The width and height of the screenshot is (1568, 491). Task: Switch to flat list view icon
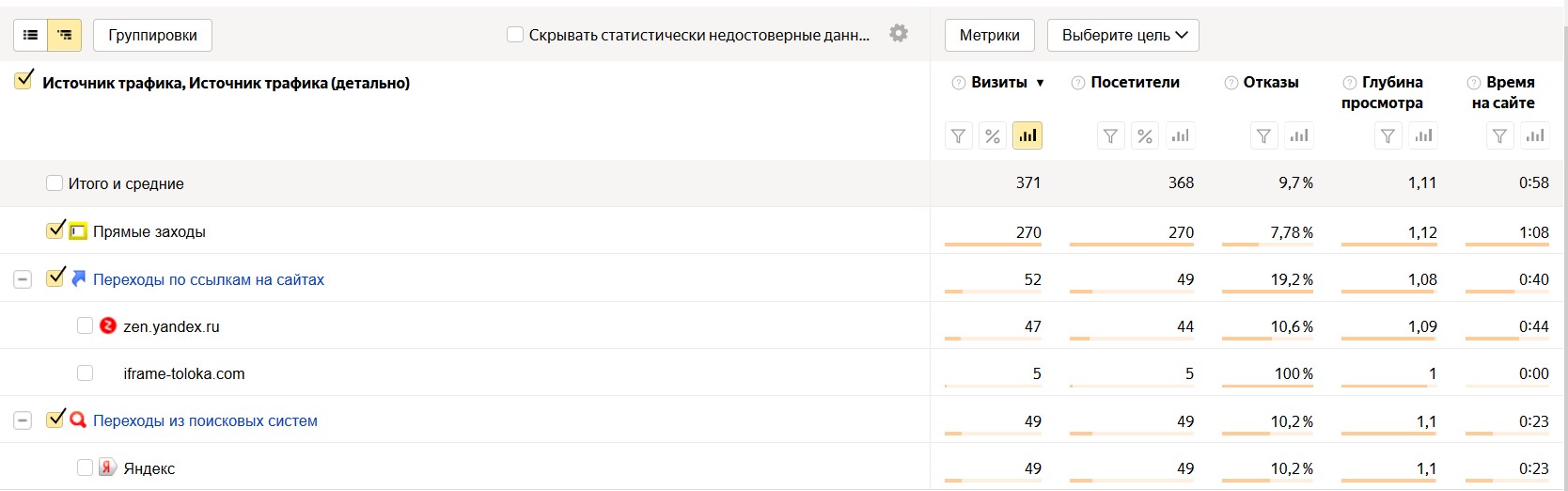tap(30, 36)
